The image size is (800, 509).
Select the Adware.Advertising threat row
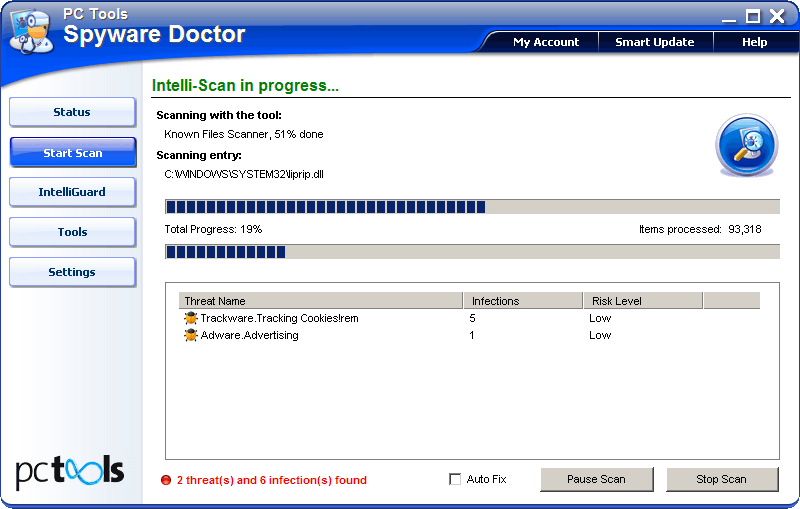click(x=469, y=335)
